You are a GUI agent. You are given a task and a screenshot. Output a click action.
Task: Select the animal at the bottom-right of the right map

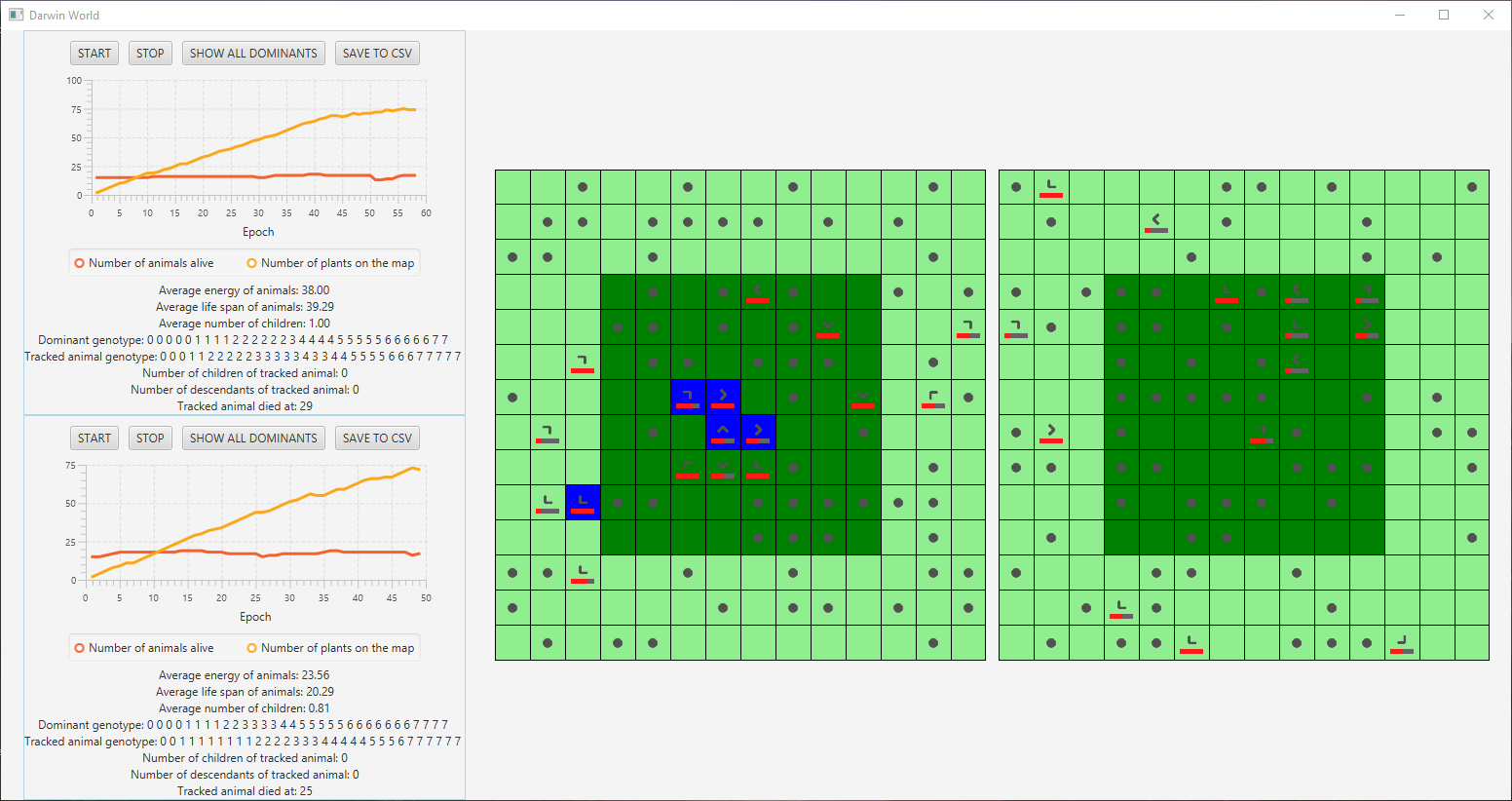pyautogui.click(x=1401, y=642)
